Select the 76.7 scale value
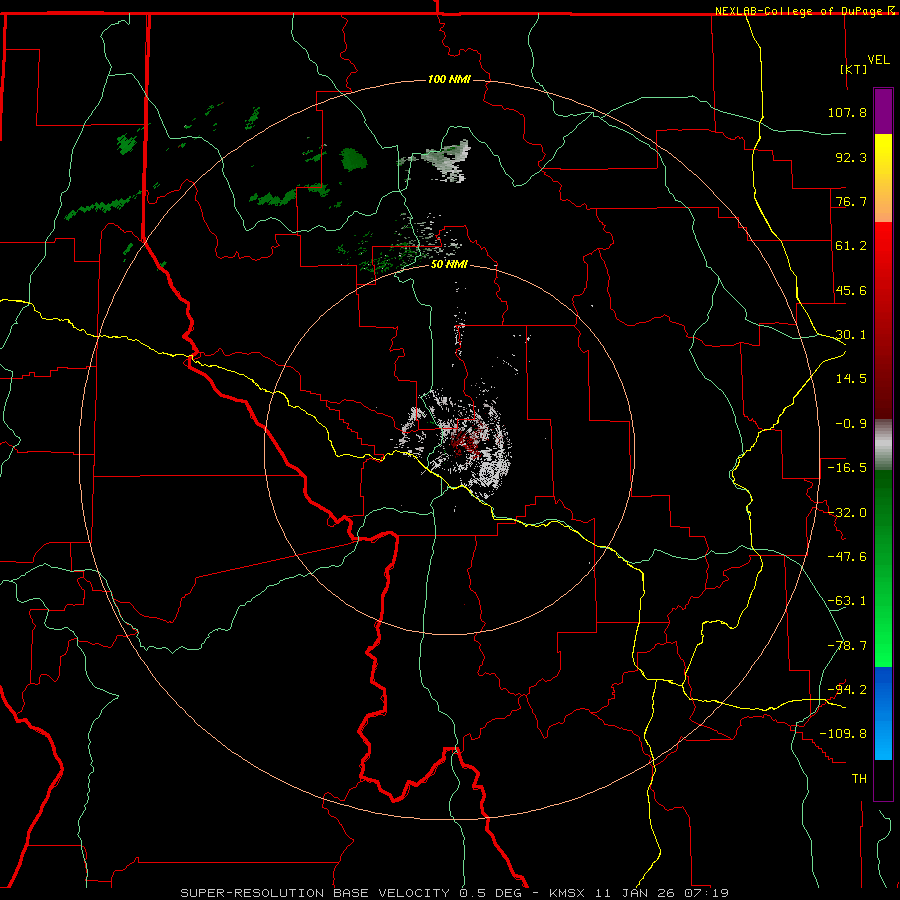Image resolution: width=900 pixels, height=900 pixels. [x=851, y=201]
